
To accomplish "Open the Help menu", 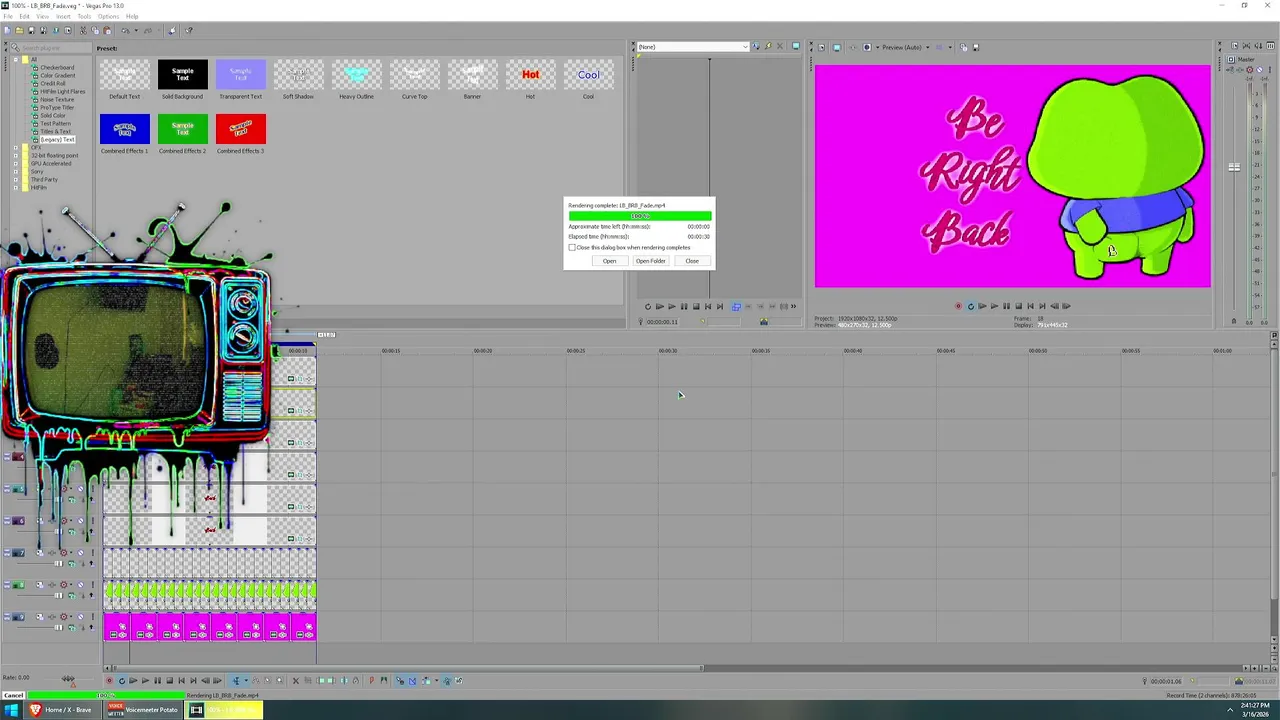I will click(x=132, y=16).
